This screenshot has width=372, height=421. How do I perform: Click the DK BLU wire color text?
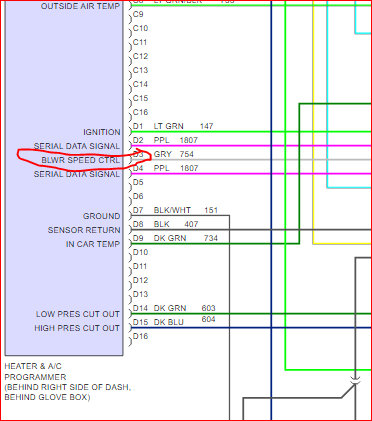pos(169,322)
